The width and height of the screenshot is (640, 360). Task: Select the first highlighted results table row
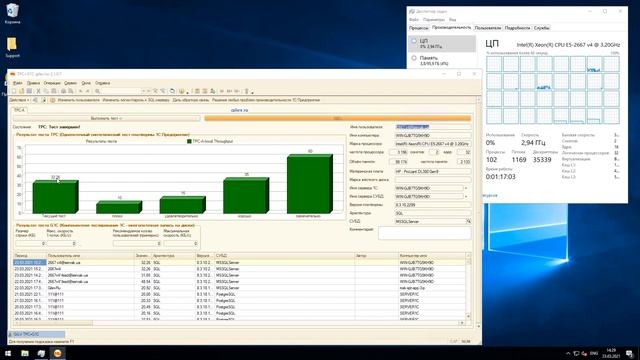click(x=239, y=262)
